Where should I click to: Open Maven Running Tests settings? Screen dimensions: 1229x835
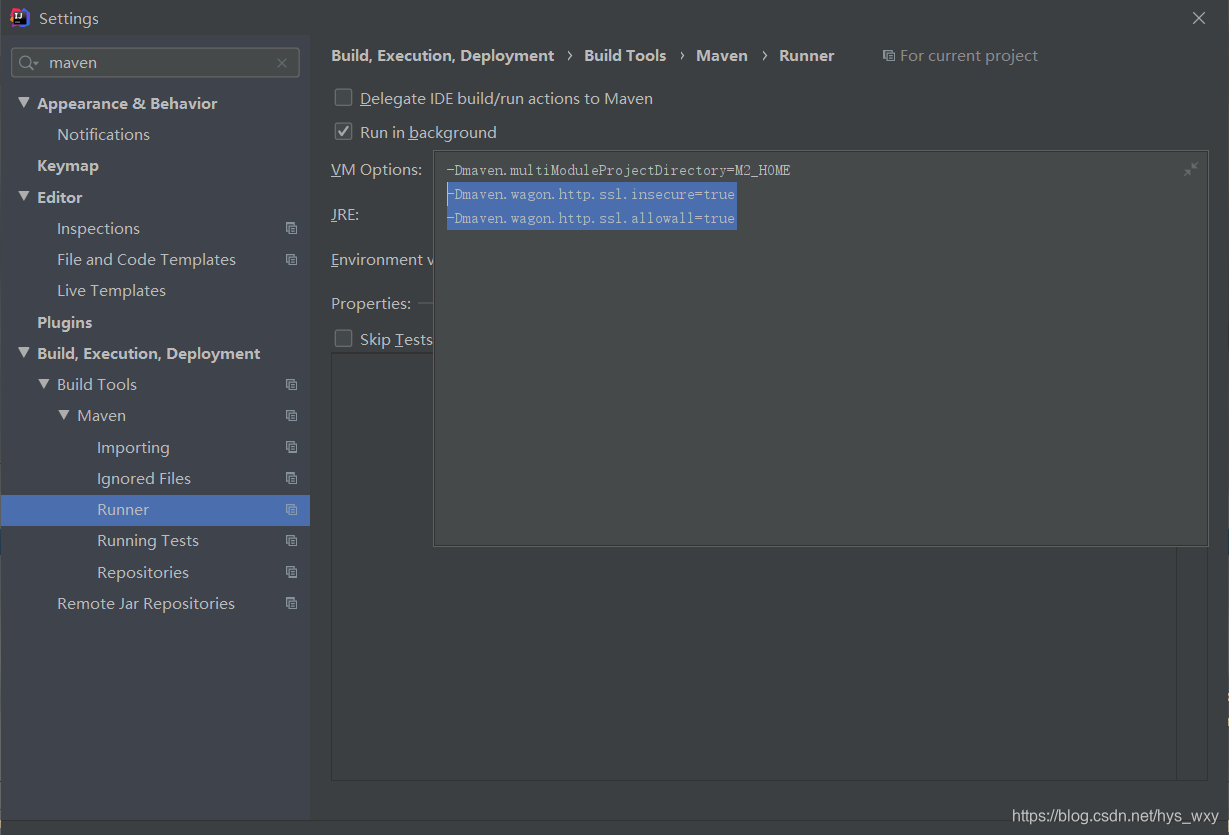tap(148, 541)
